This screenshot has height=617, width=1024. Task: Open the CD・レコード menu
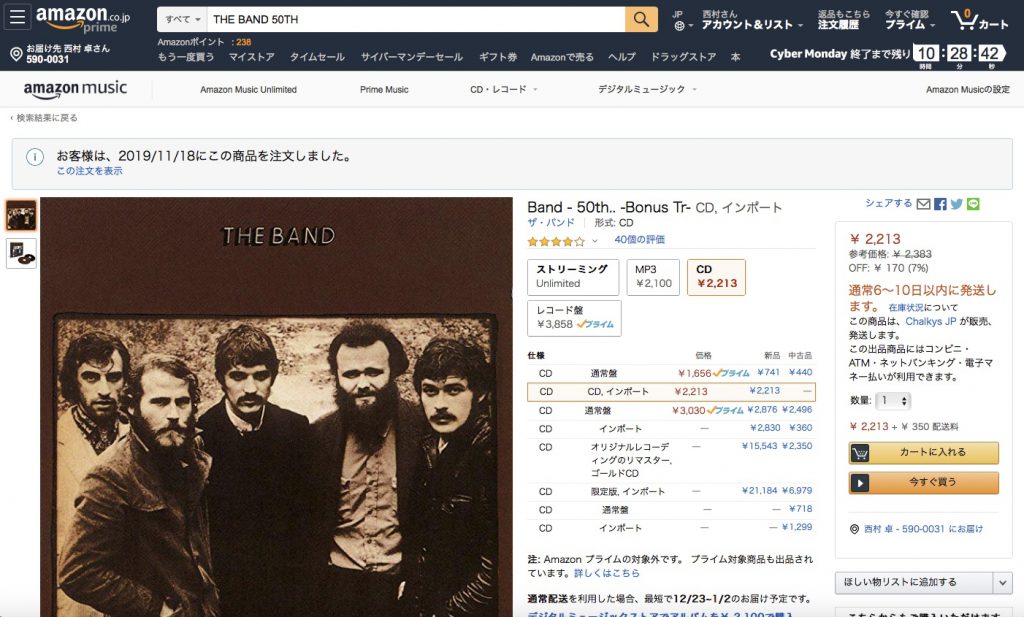coord(504,89)
